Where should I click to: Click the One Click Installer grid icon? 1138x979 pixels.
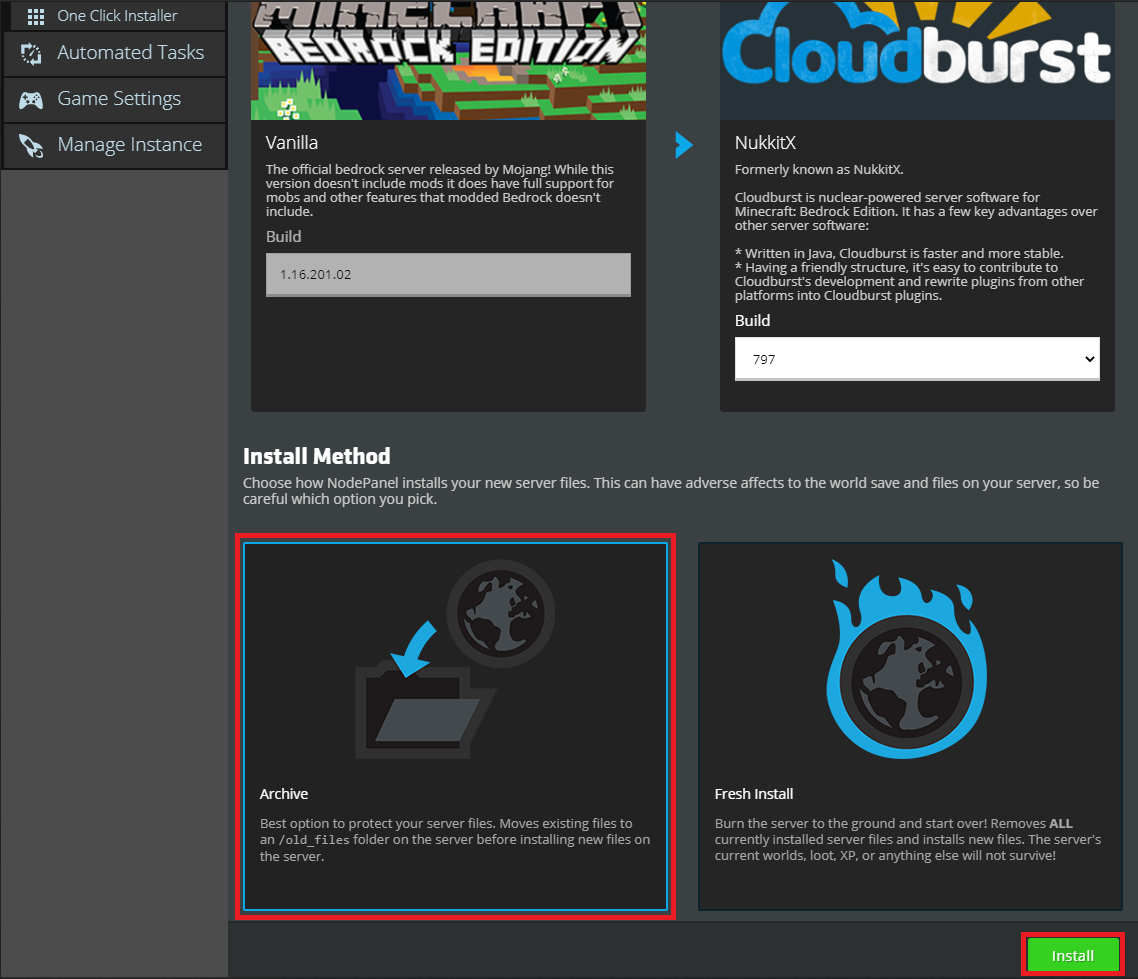[x=36, y=15]
